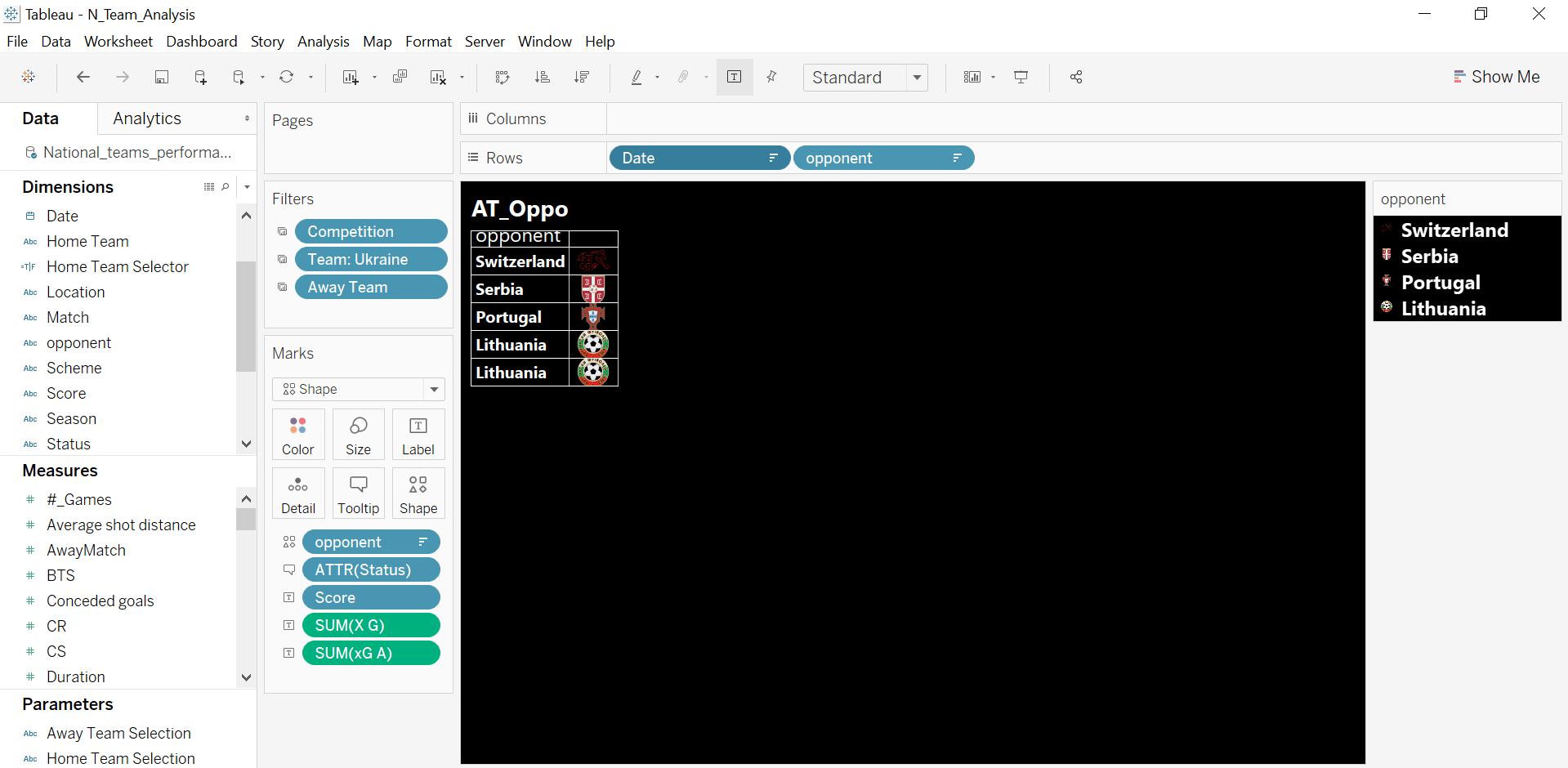
Task: Switch to the Analytics tab
Action: click(x=147, y=118)
